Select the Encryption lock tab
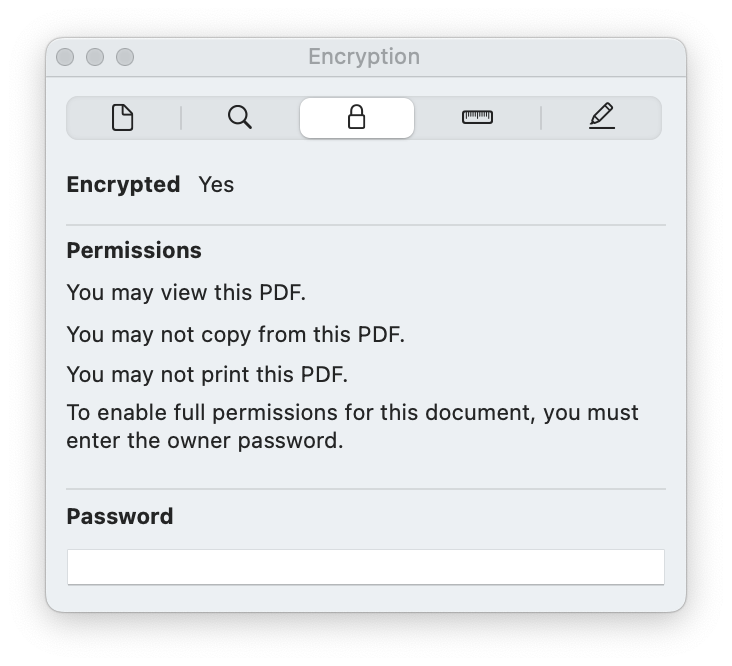 click(x=357, y=118)
